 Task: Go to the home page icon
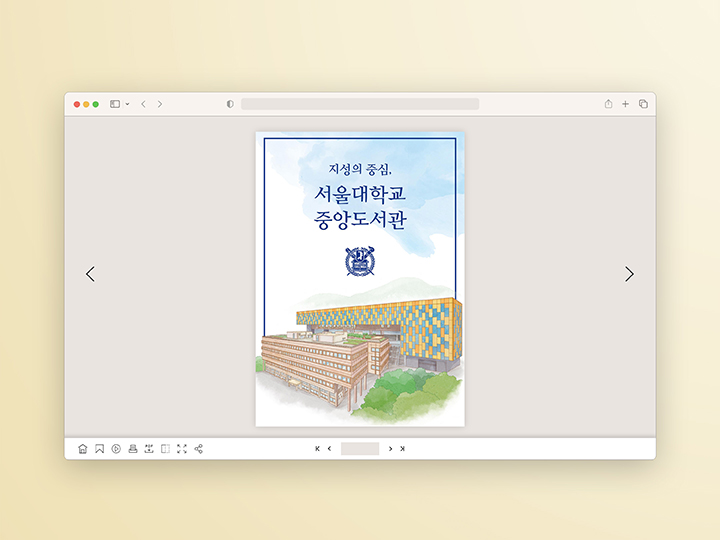(x=83, y=449)
